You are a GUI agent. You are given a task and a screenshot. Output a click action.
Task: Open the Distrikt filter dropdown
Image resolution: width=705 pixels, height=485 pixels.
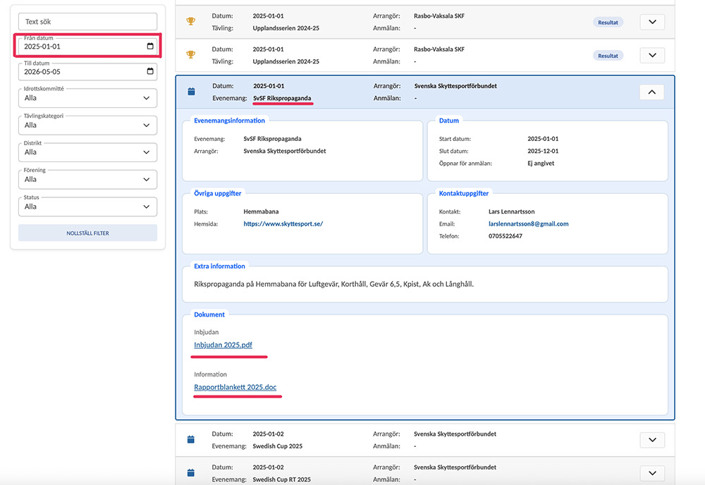click(88, 152)
